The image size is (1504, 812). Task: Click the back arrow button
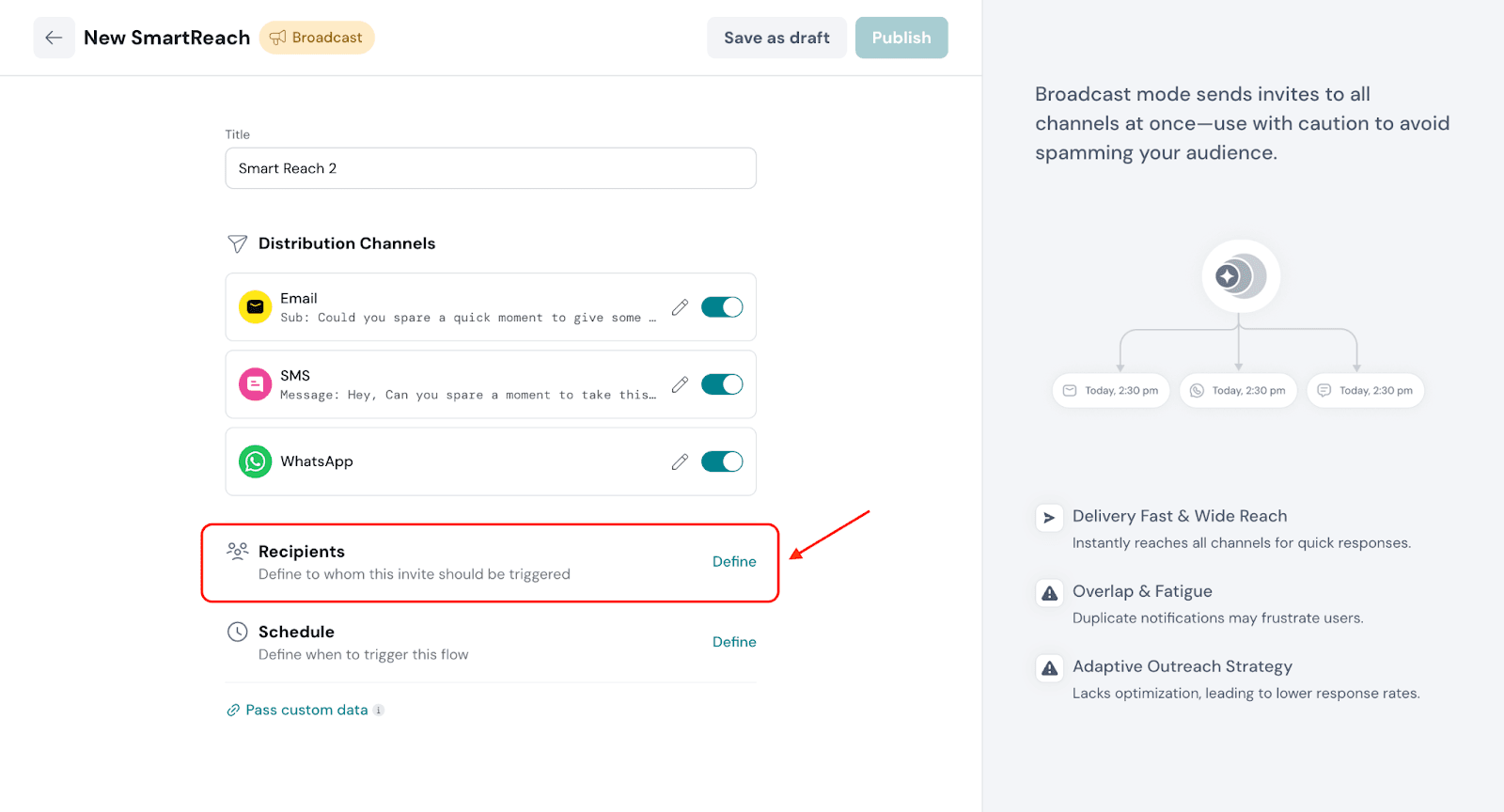click(x=54, y=38)
